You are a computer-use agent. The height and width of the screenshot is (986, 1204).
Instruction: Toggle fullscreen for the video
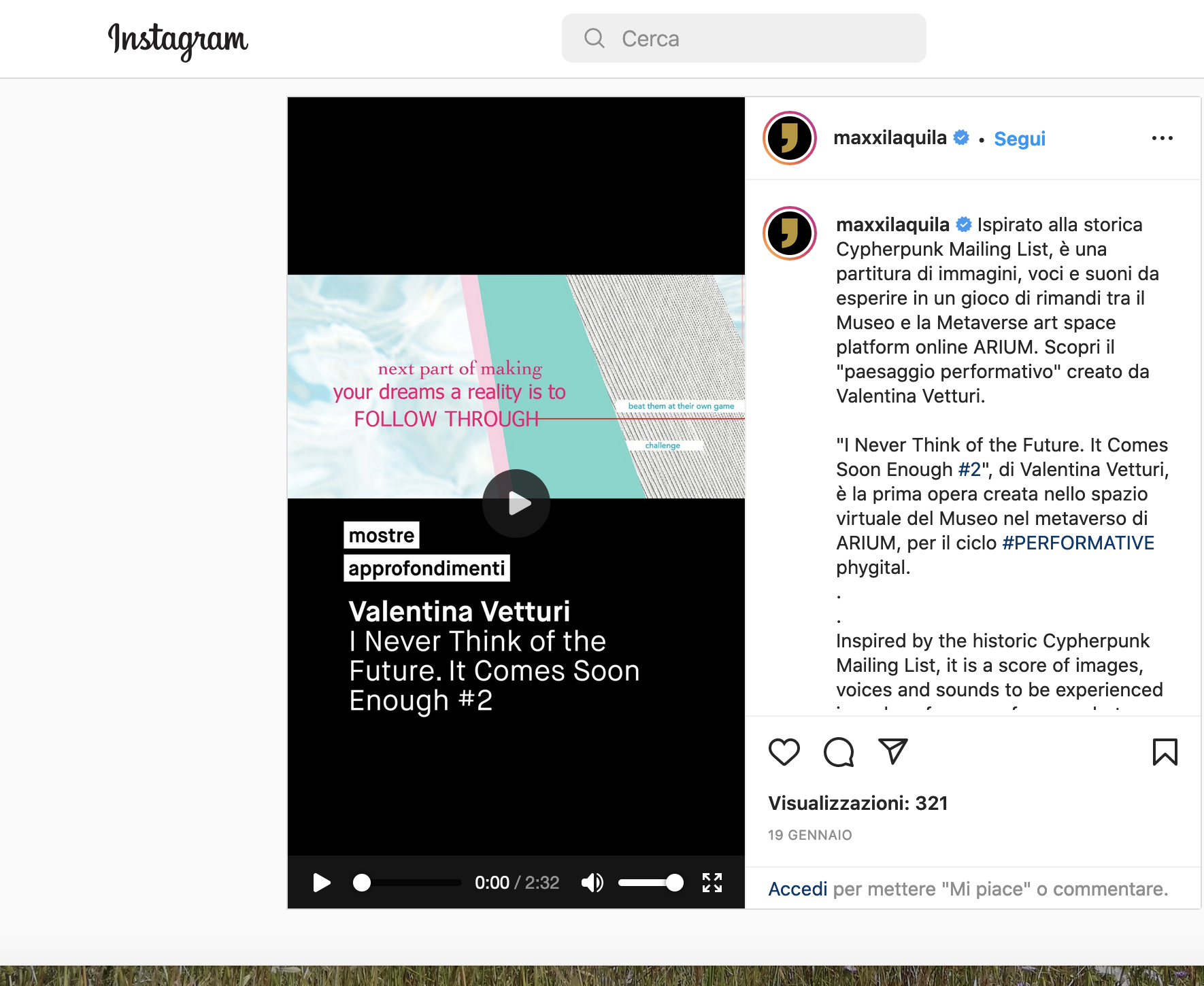click(x=712, y=883)
